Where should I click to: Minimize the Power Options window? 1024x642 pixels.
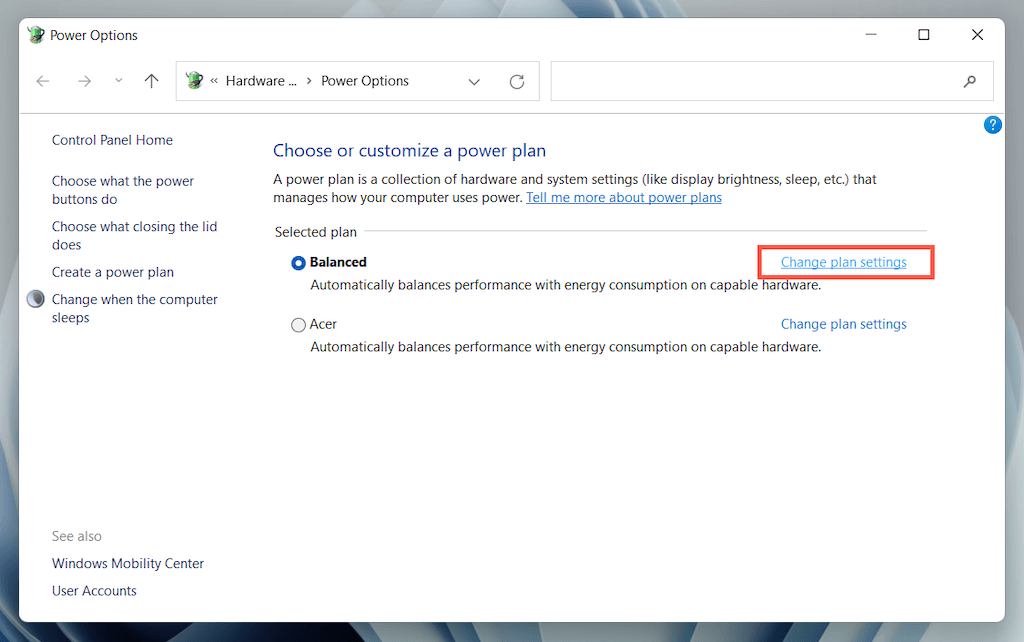[871, 35]
